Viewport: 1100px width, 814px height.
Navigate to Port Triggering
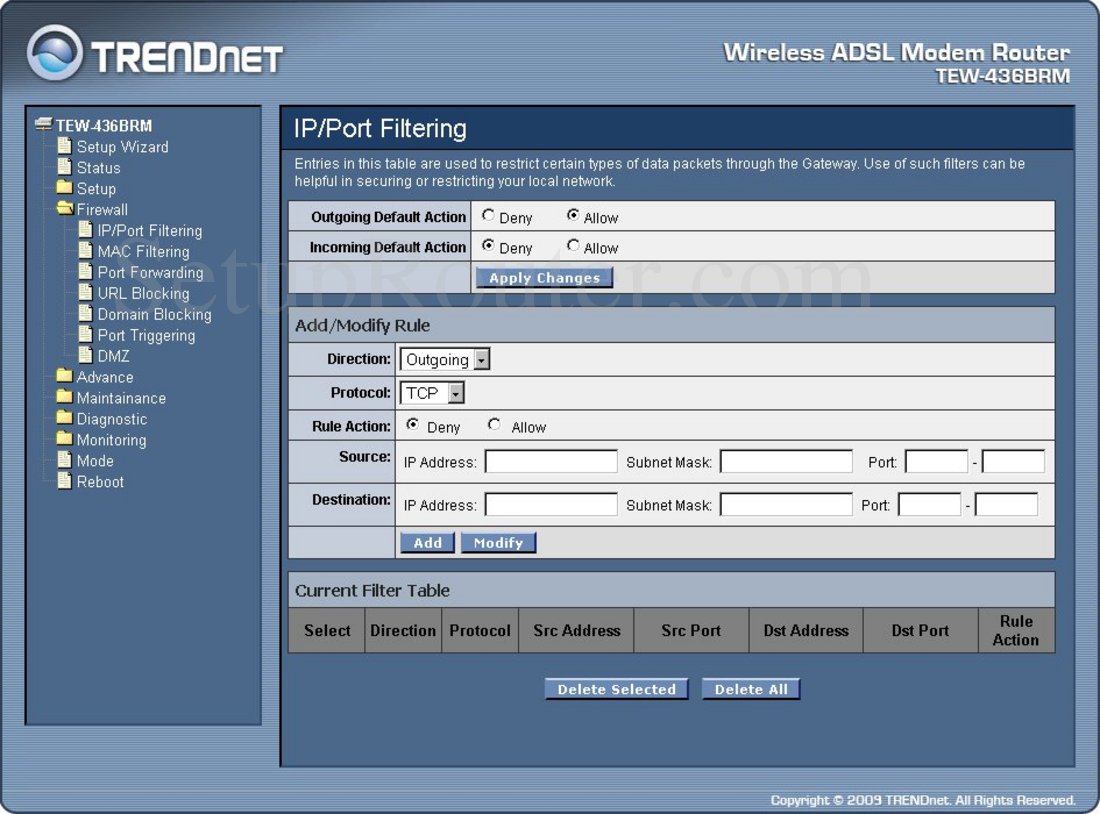point(86,335)
